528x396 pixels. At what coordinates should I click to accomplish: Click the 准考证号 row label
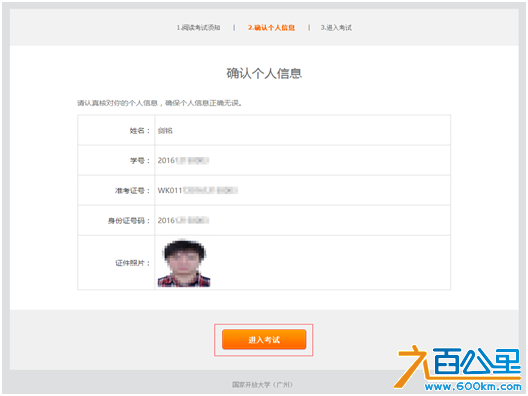coord(132,191)
